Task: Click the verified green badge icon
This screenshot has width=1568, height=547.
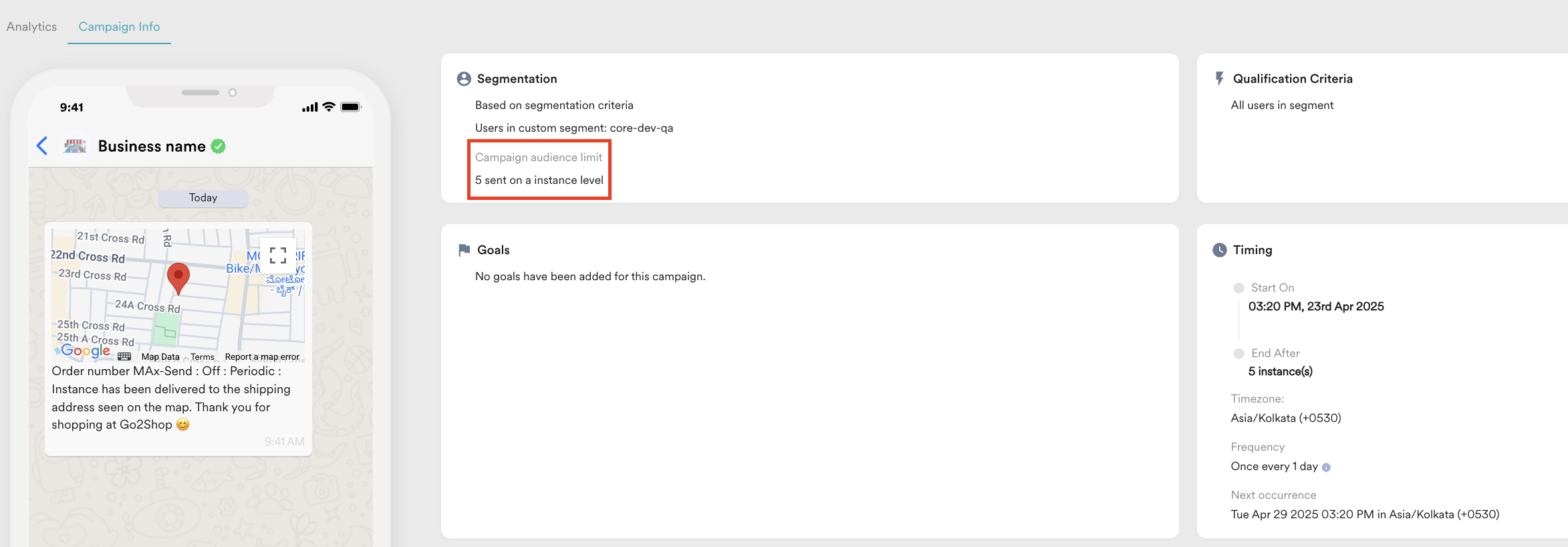Action: click(x=219, y=146)
